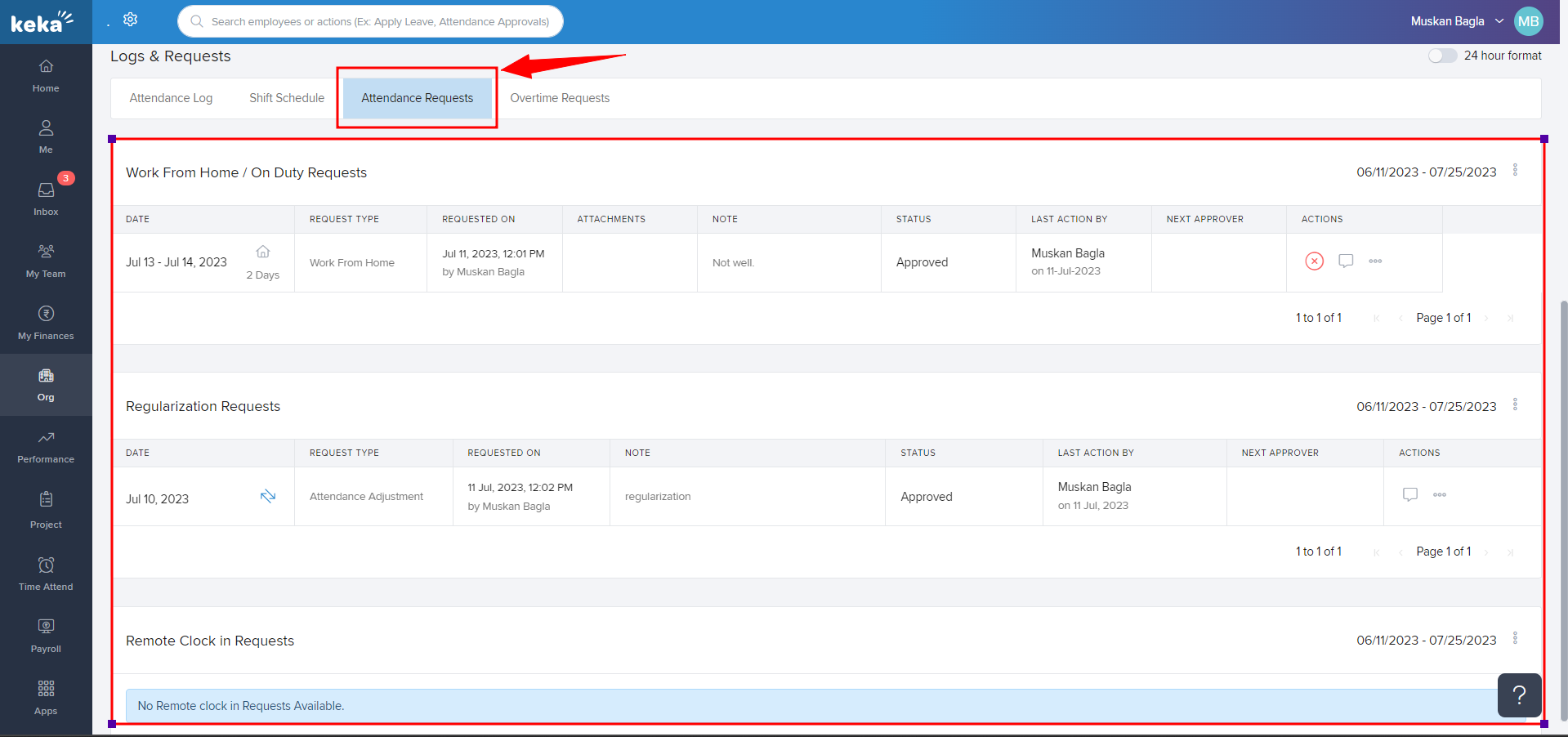Show overflow options on the Attendance Adjustment row
Image resolution: width=1568 pixels, height=737 pixels.
(x=1440, y=494)
